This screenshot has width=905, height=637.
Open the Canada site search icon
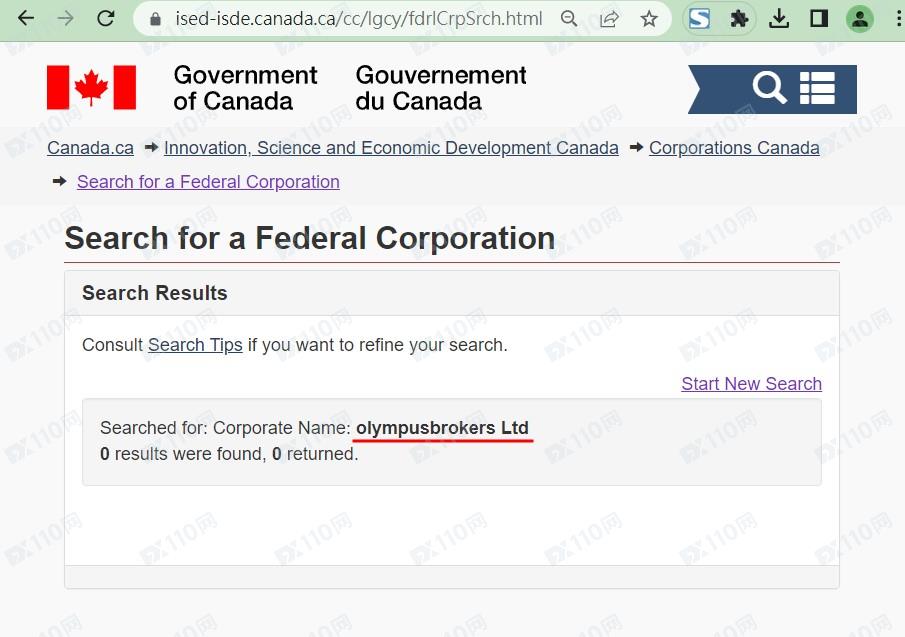click(769, 88)
